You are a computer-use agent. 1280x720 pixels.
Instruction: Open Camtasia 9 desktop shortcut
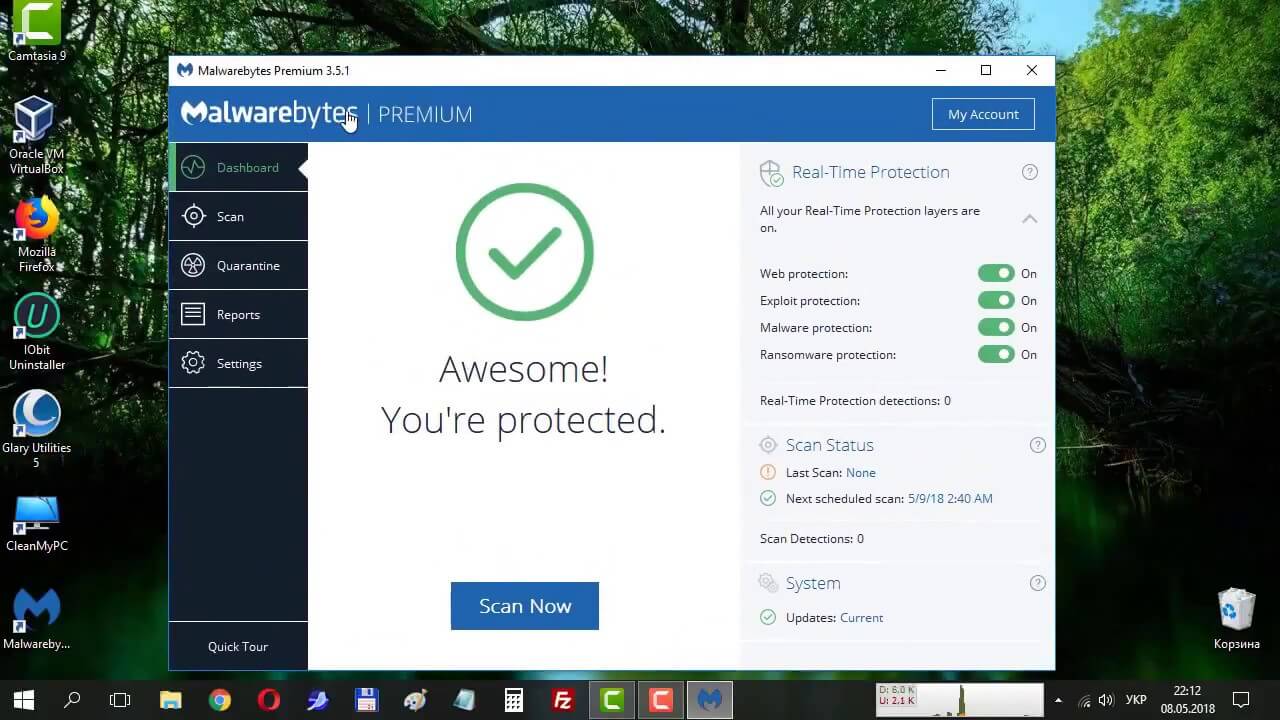[37, 32]
